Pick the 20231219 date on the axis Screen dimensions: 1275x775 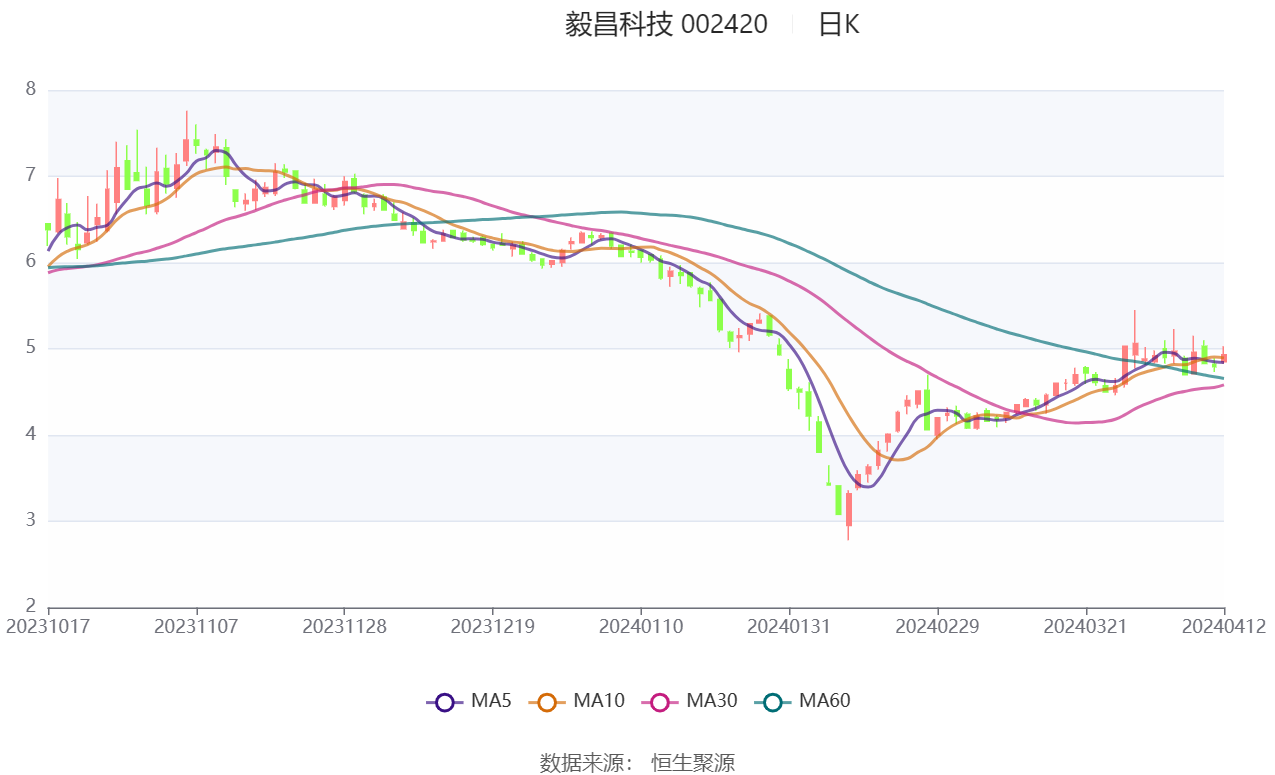[x=492, y=627]
